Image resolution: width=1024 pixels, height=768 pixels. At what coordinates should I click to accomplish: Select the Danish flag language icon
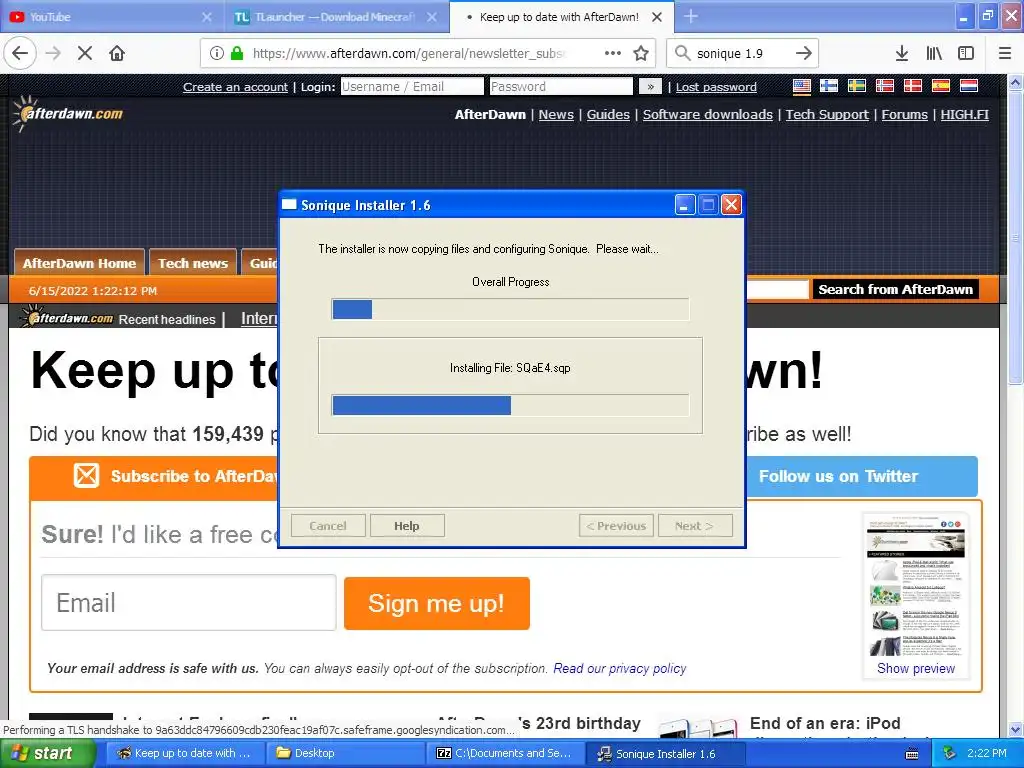click(x=912, y=86)
